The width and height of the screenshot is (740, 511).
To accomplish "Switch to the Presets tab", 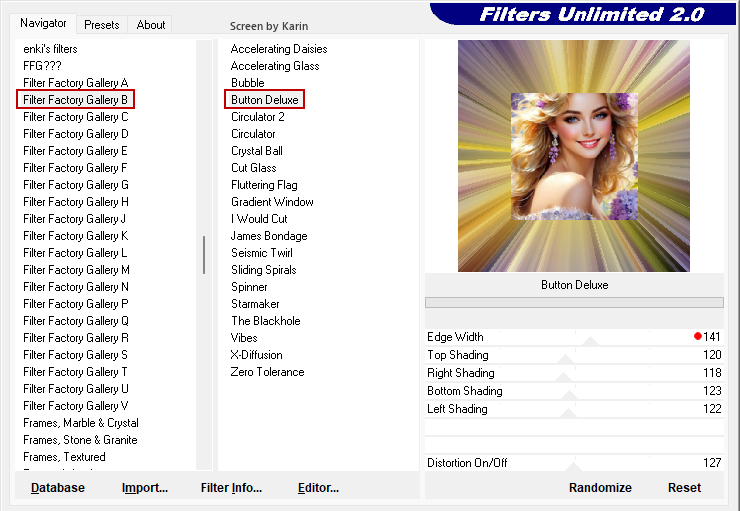I will [x=101, y=25].
